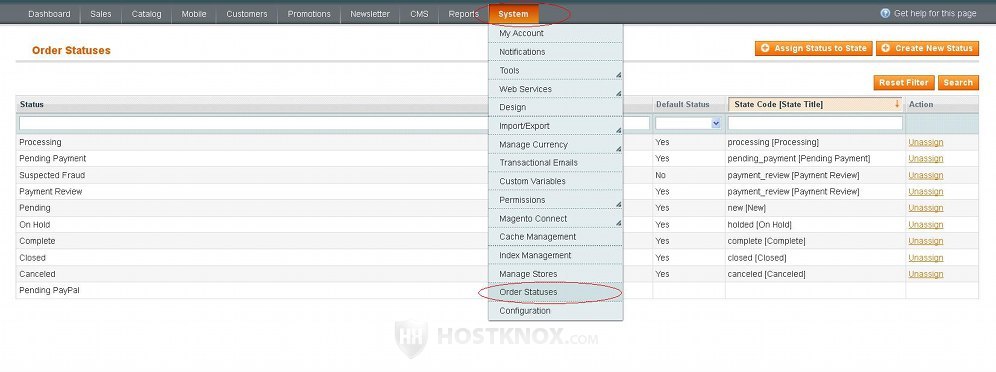
Task: Choose Design in the System menu
Action: click(556, 107)
